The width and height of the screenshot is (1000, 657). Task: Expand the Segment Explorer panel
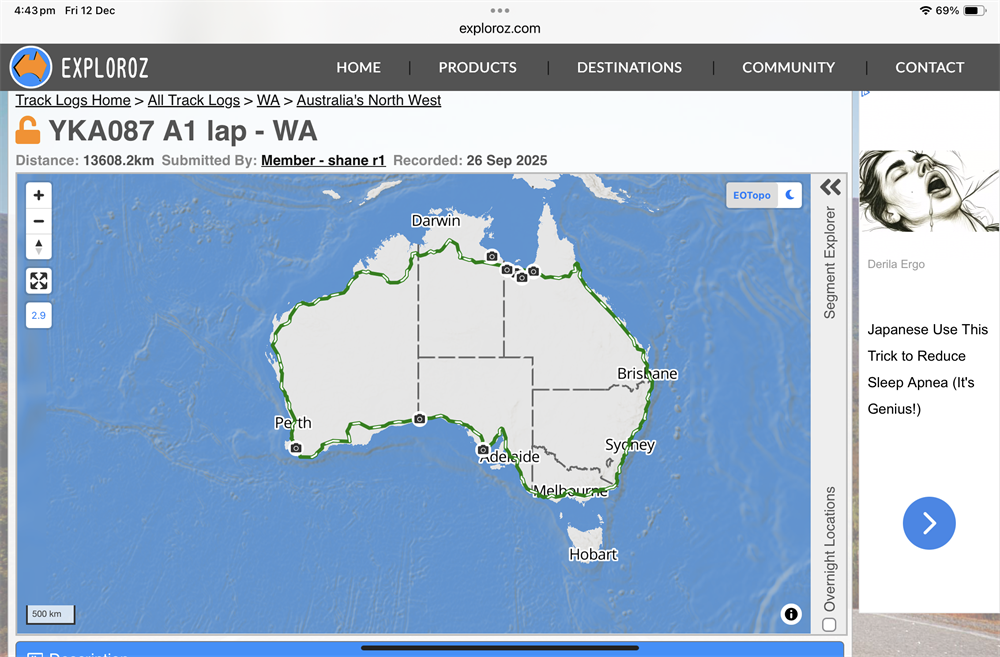pos(830,188)
